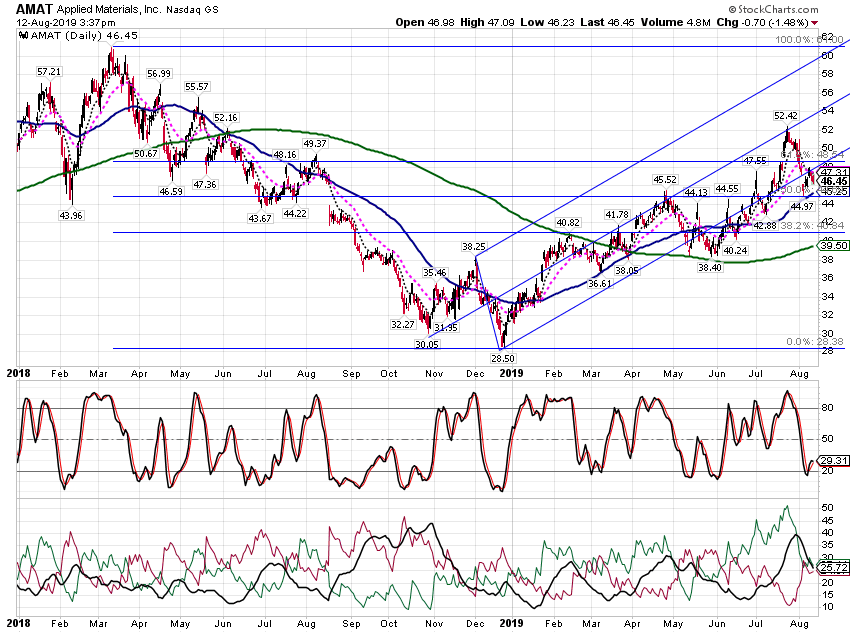Click the 49.37 price label
This screenshot has width=850, height=633.
click(x=314, y=144)
